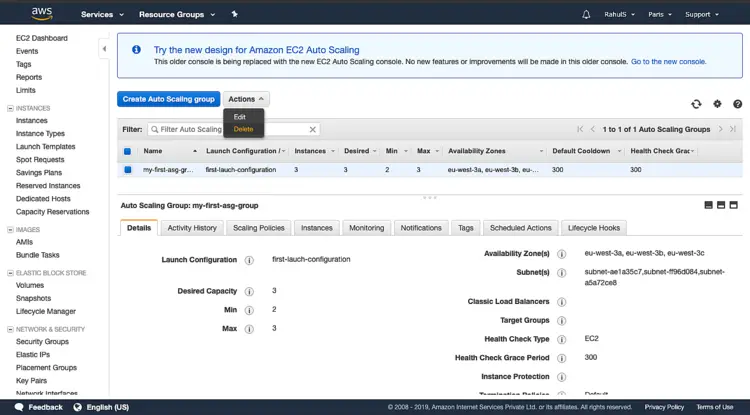Viewport: 750px width, 415px height.
Task: Click info icon next to Desired Capacity
Action: tap(249, 291)
